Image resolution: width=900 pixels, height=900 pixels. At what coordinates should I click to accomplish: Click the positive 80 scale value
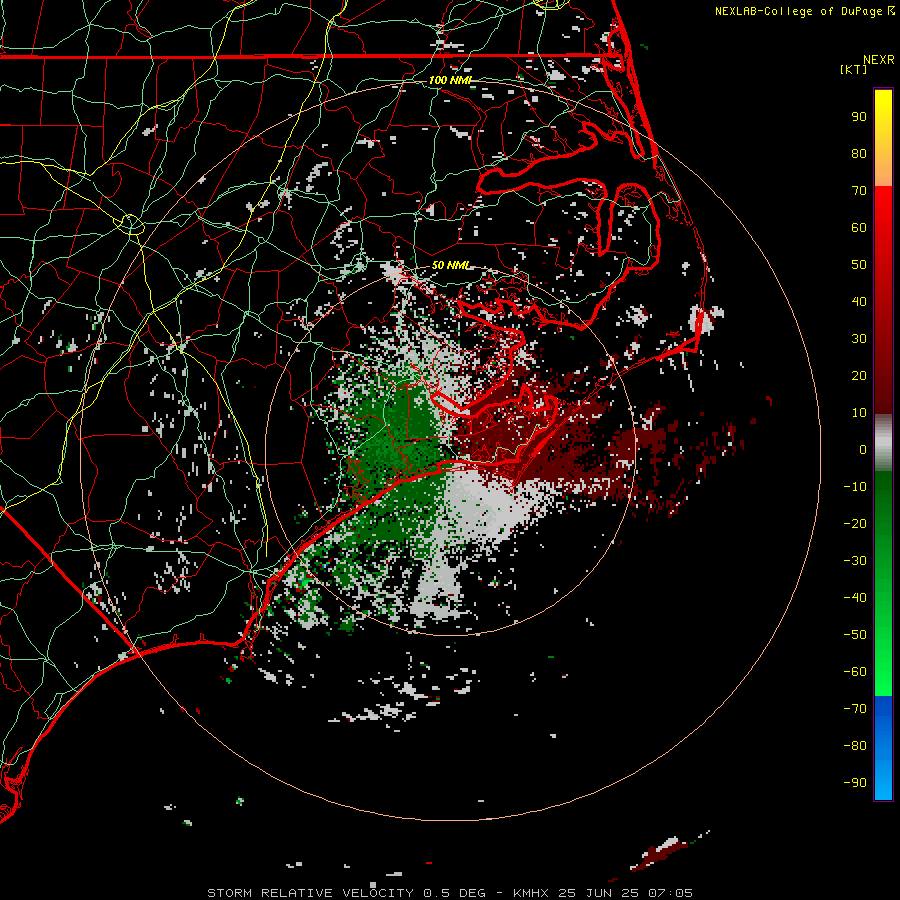(859, 154)
